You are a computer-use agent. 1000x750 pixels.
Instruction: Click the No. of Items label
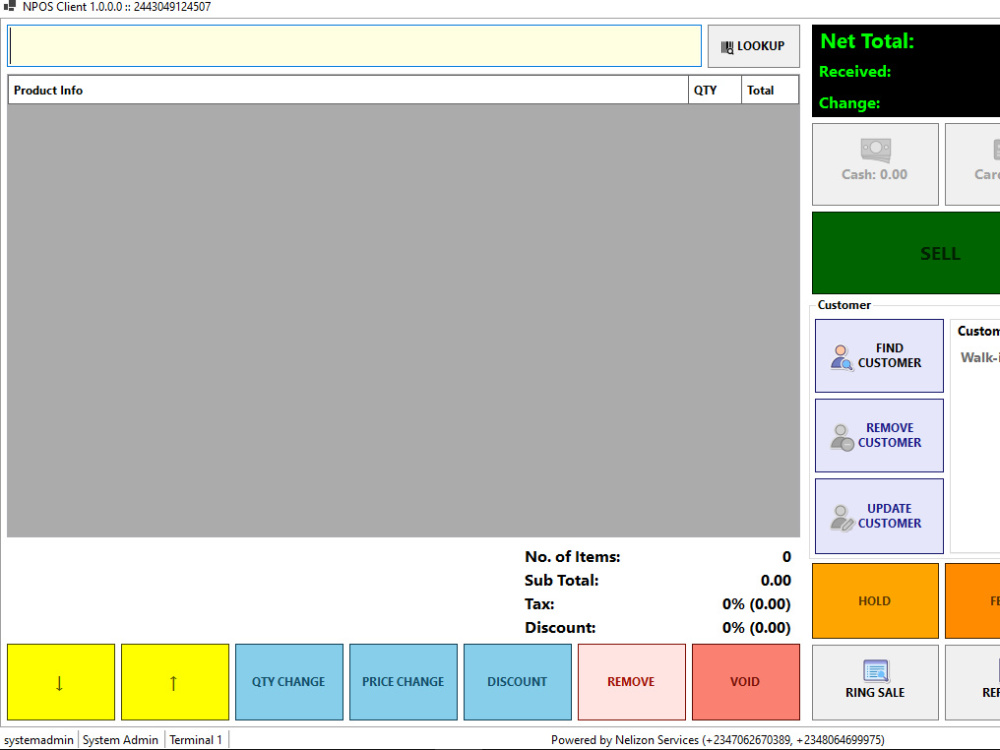point(572,557)
